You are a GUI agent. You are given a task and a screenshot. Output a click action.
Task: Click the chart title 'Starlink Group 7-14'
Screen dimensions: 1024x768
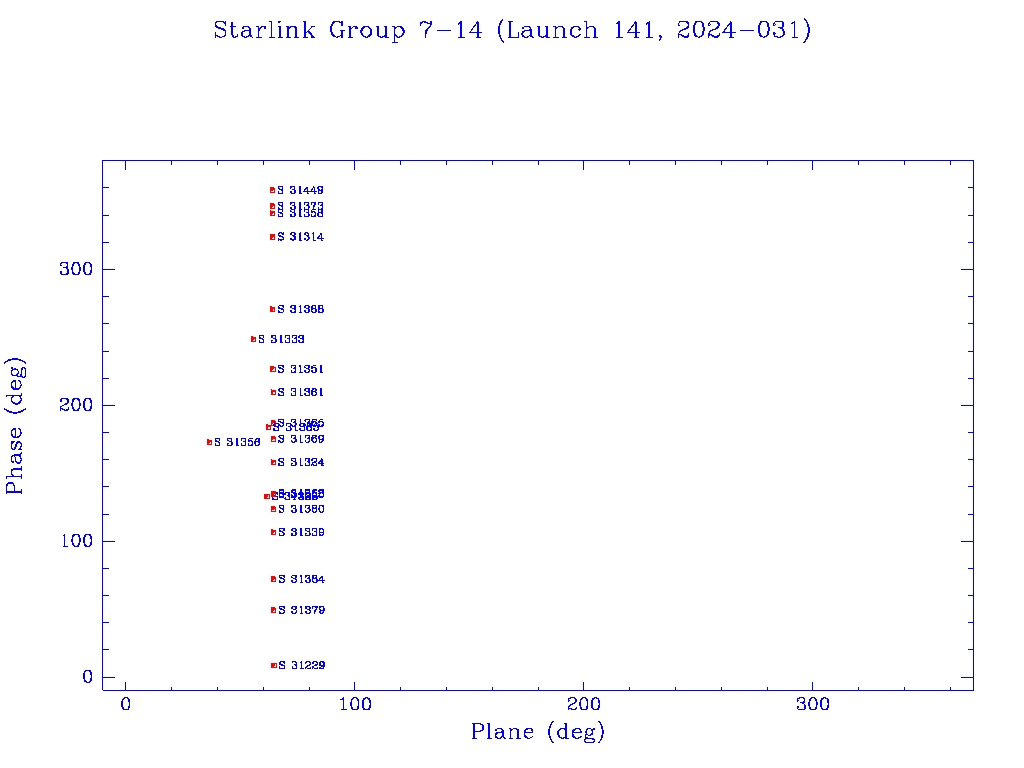click(347, 30)
